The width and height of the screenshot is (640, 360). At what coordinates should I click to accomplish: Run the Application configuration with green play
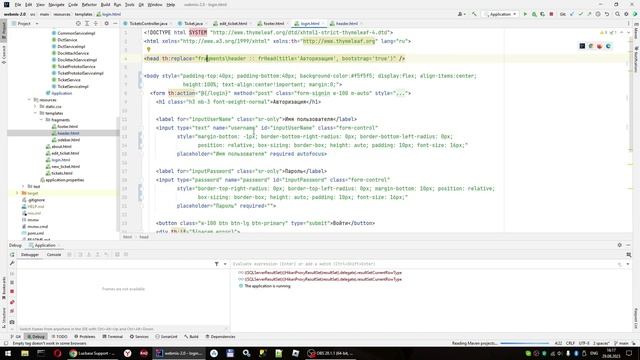(x=525, y=14)
